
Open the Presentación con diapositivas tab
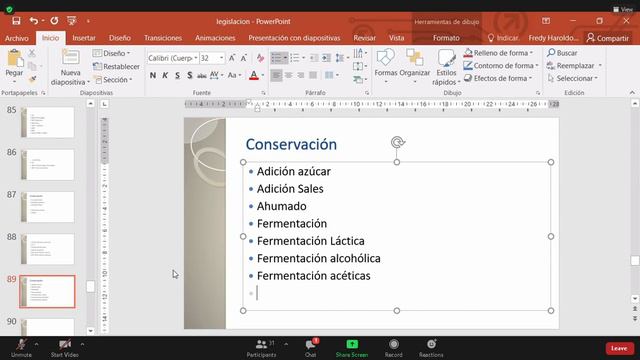(x=294, y=38)
